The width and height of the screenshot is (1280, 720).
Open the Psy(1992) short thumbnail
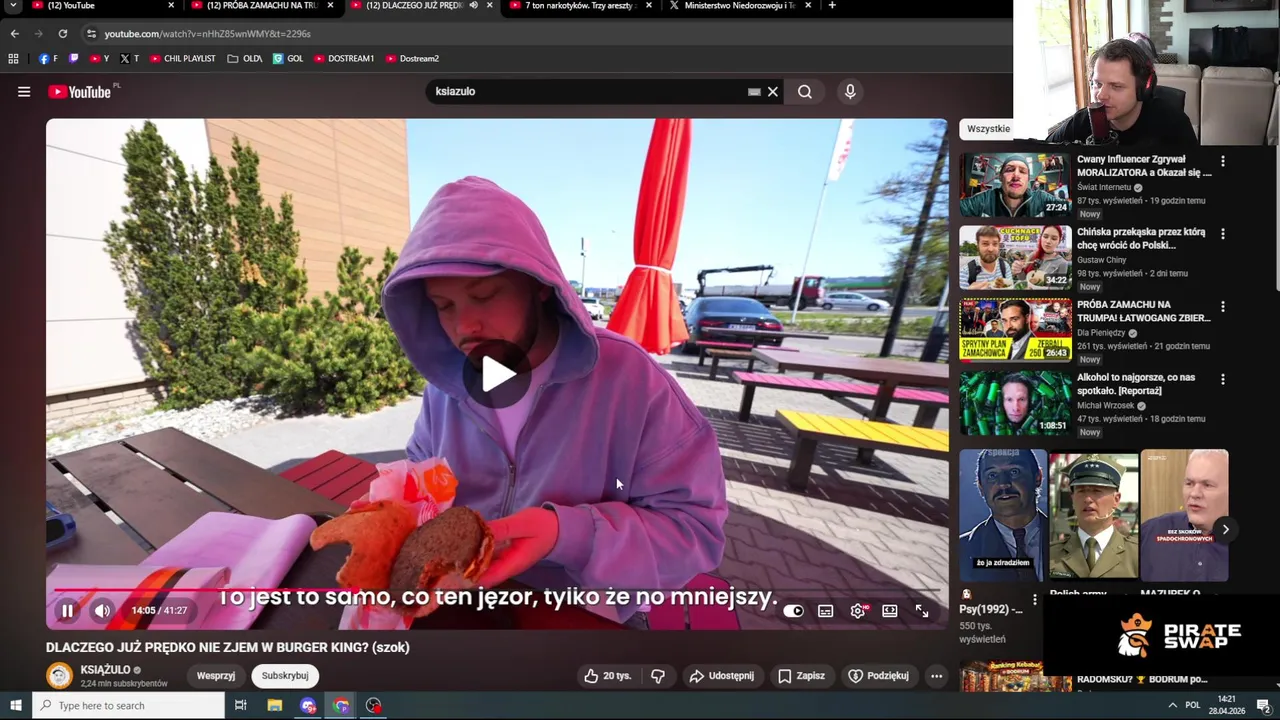click(x=1003, y=515)
